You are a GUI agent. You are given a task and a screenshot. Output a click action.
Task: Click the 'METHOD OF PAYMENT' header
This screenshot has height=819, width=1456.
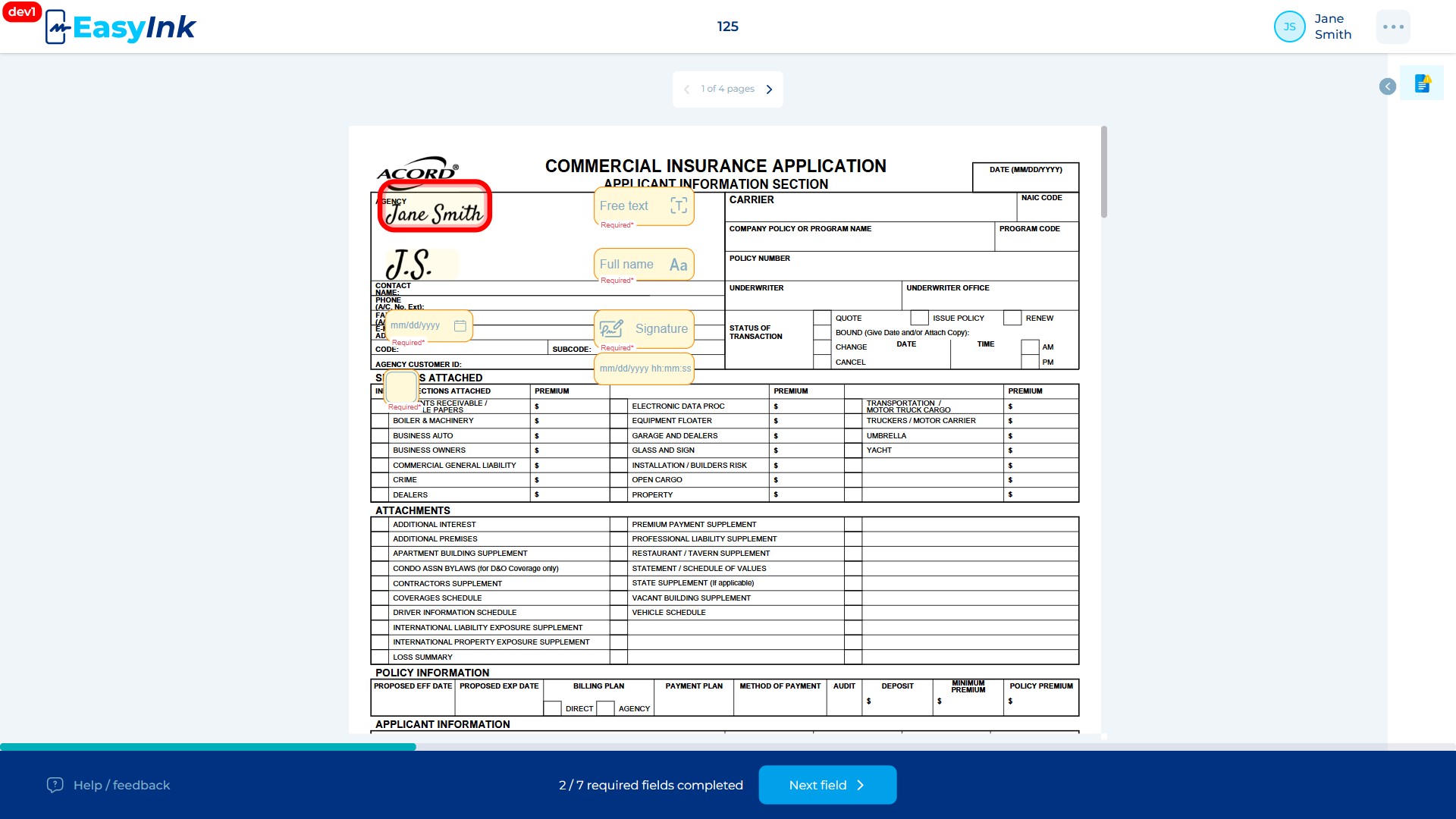[780, 686]
